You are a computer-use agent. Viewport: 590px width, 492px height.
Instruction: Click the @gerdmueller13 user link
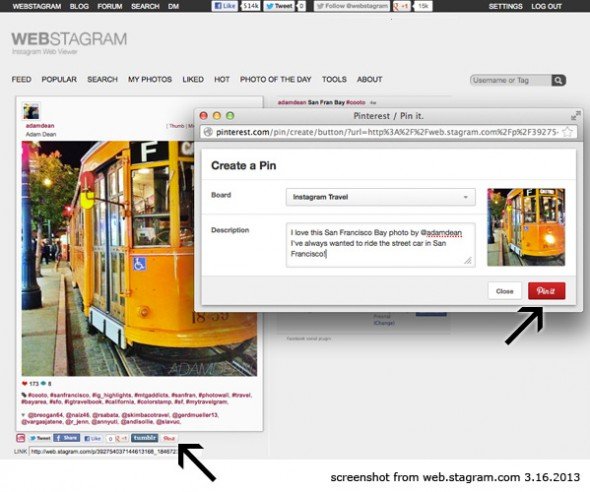195,415
